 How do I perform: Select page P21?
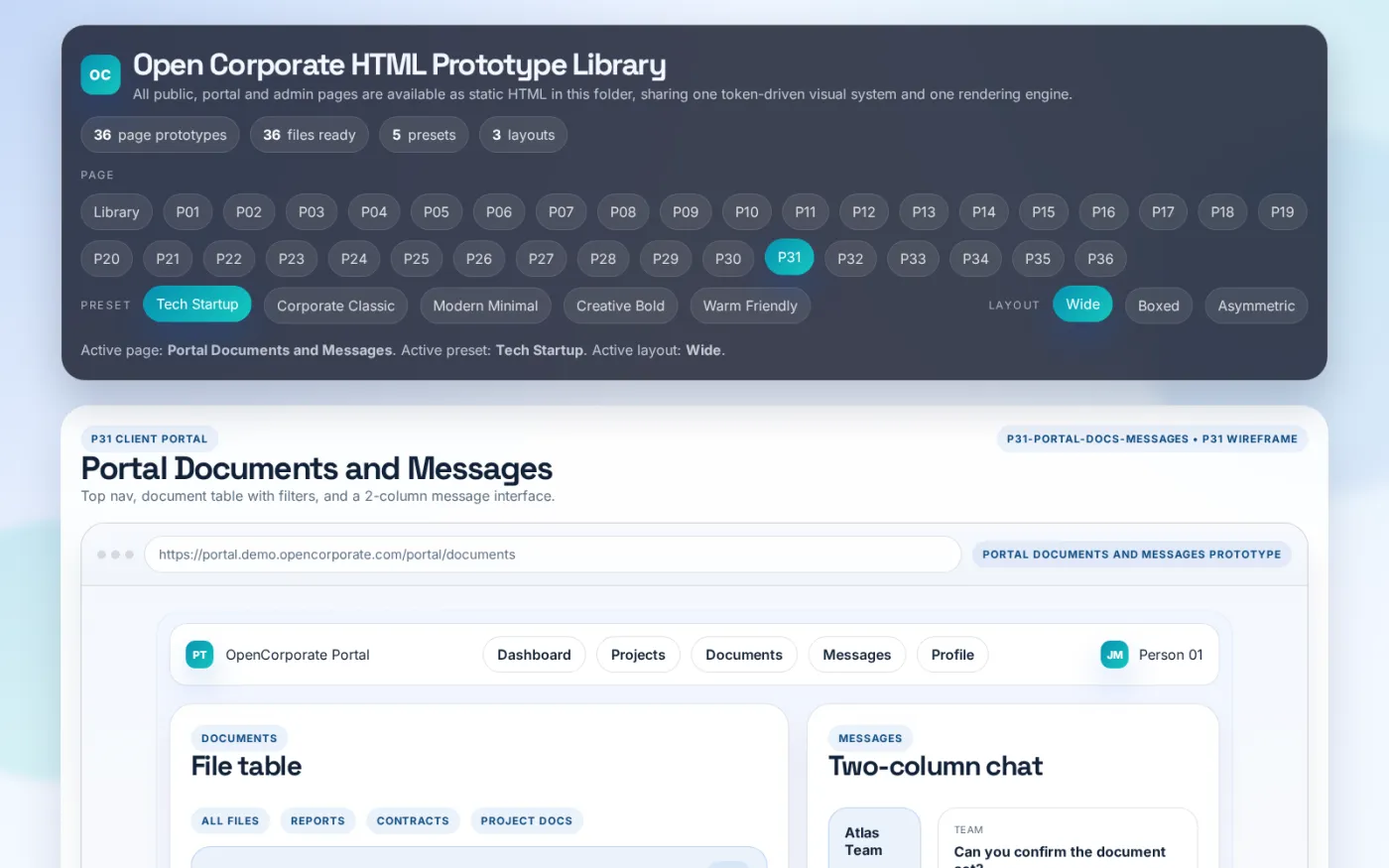pos(168,258)
